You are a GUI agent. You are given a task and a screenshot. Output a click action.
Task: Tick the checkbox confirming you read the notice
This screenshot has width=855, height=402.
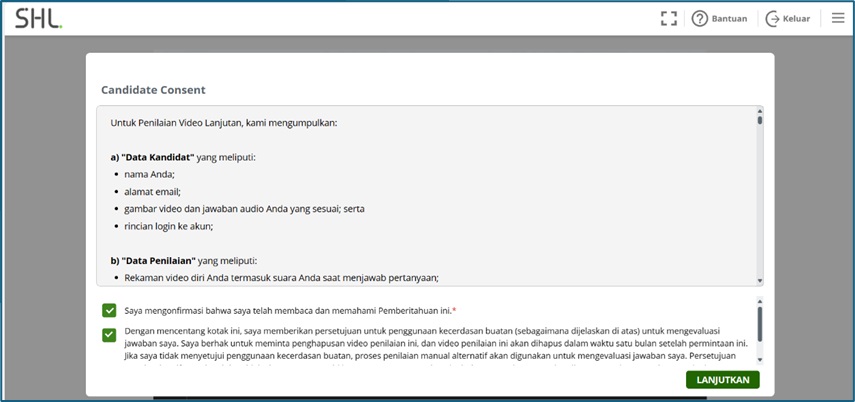click(x=109, y=310)
